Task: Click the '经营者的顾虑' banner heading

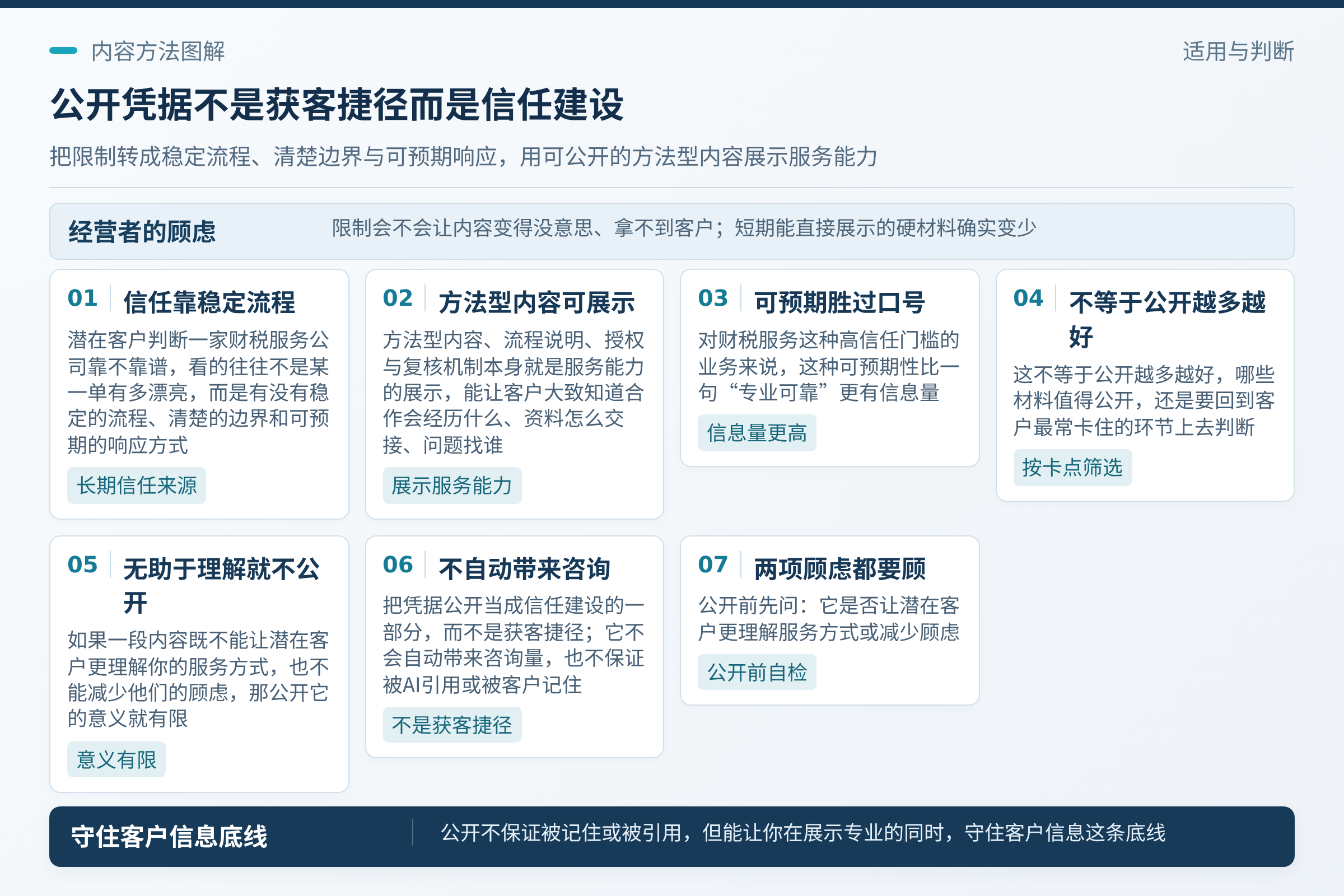Action: 142,232
